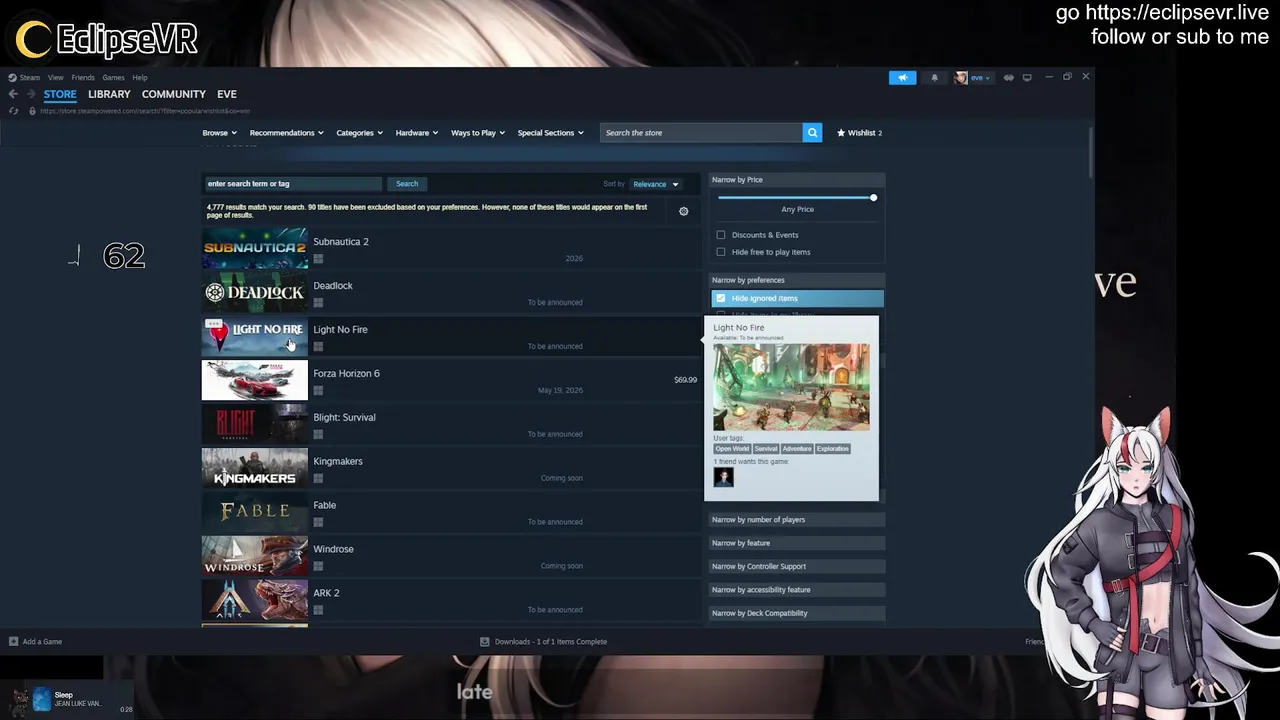
Task: Open the Blight: Survival result title
Action: pyautogui.click(x=344, y=417)
